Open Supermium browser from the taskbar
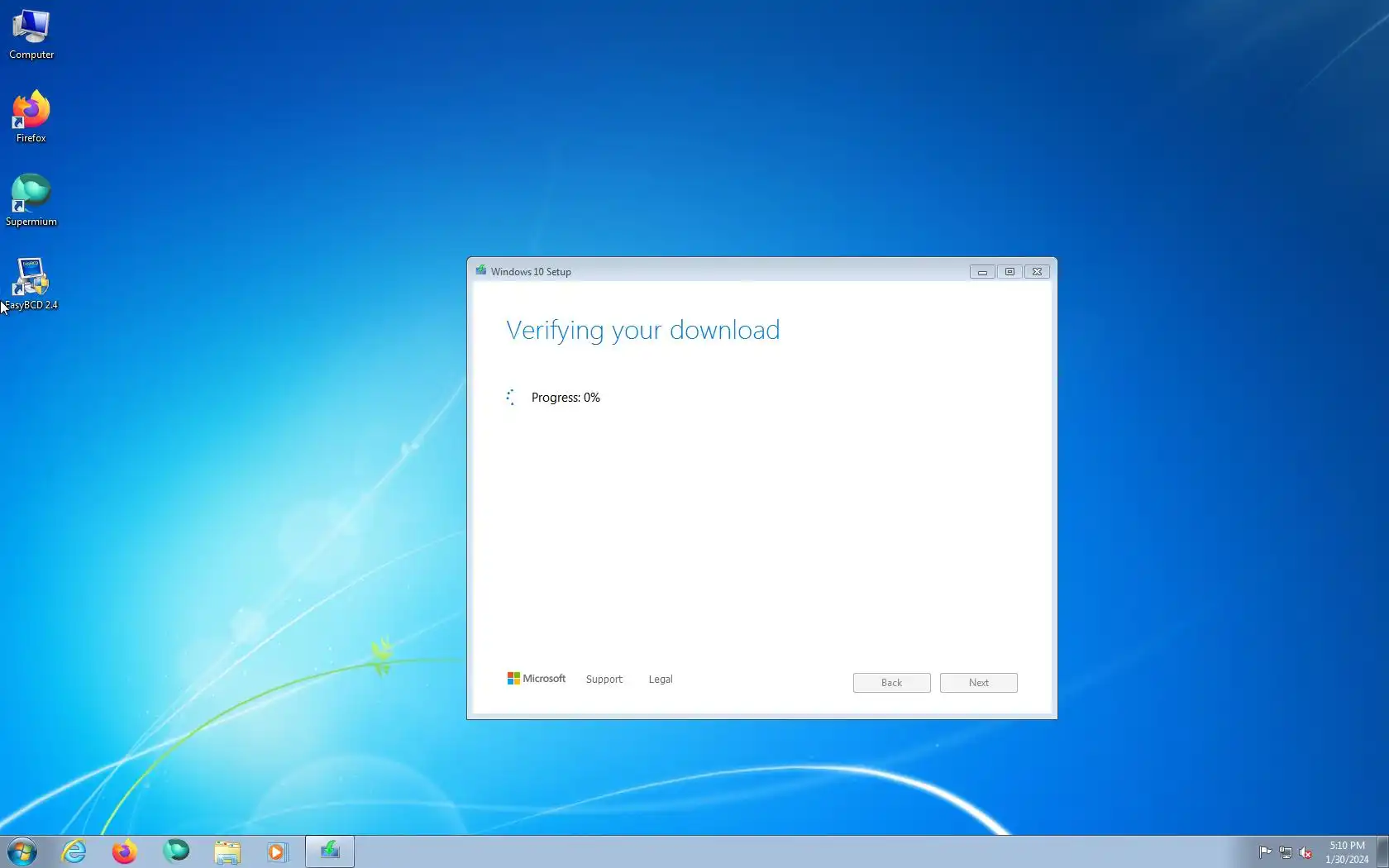 pyautogui.click(x=176, y=851)
